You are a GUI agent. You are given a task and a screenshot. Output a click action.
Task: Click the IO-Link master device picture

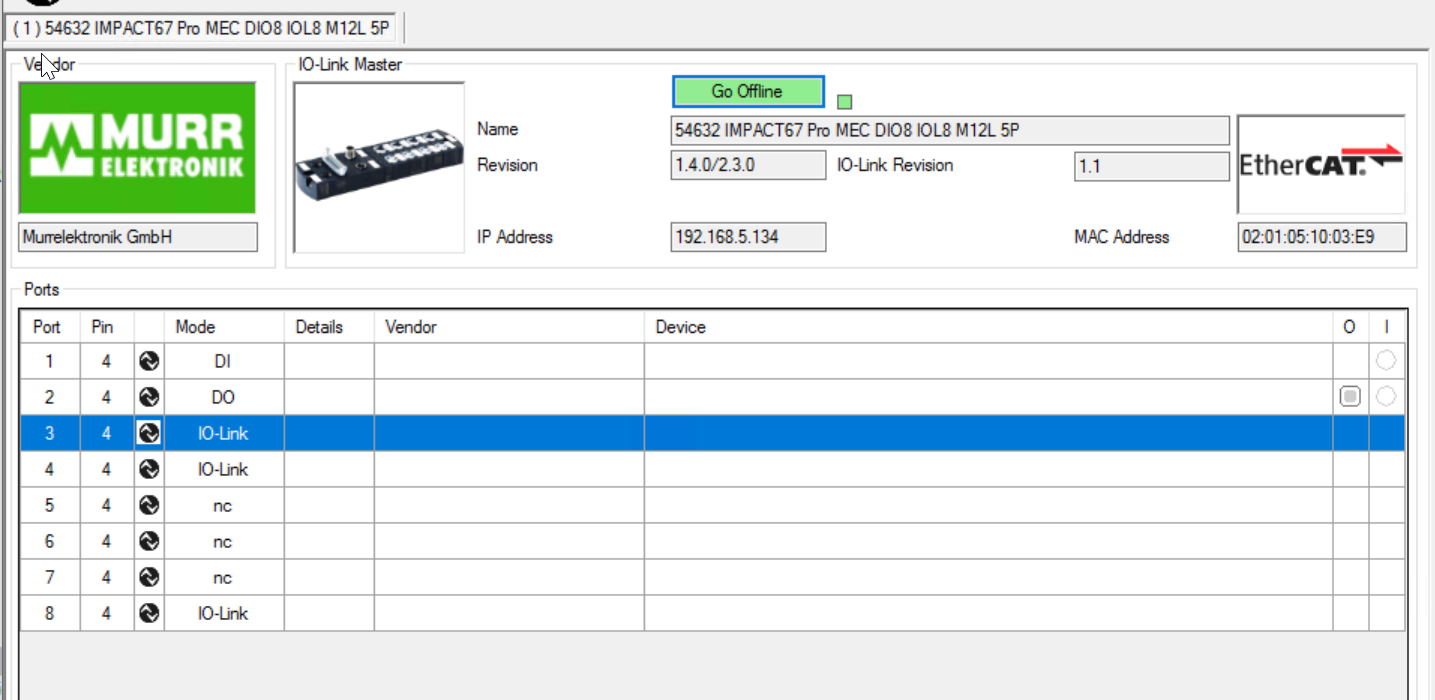click(379, 167)
